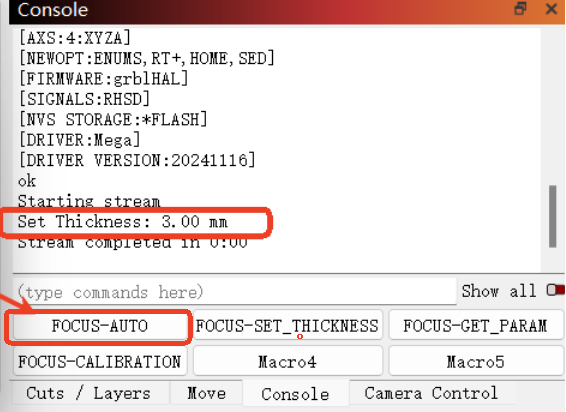
Task: Select the Console tab
Action: [x=296, y=394]
